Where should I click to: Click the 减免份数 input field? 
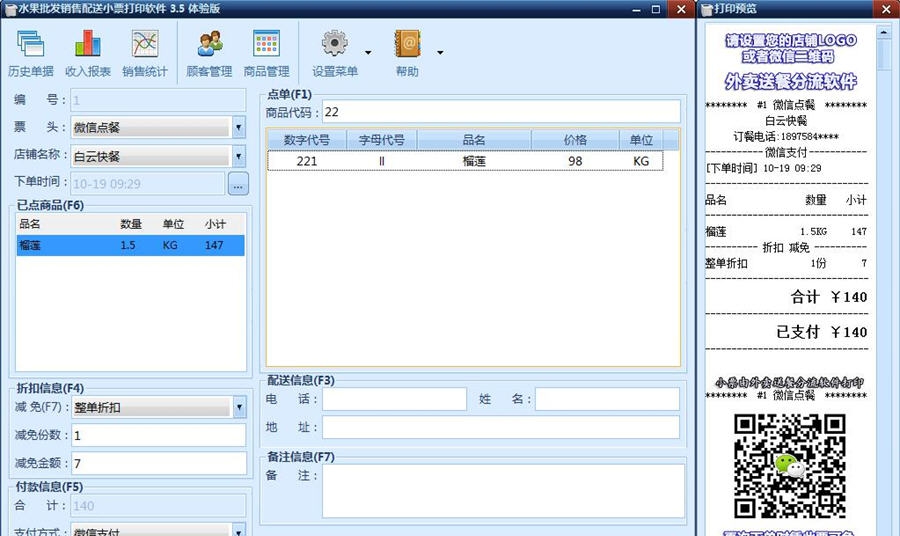159,435
